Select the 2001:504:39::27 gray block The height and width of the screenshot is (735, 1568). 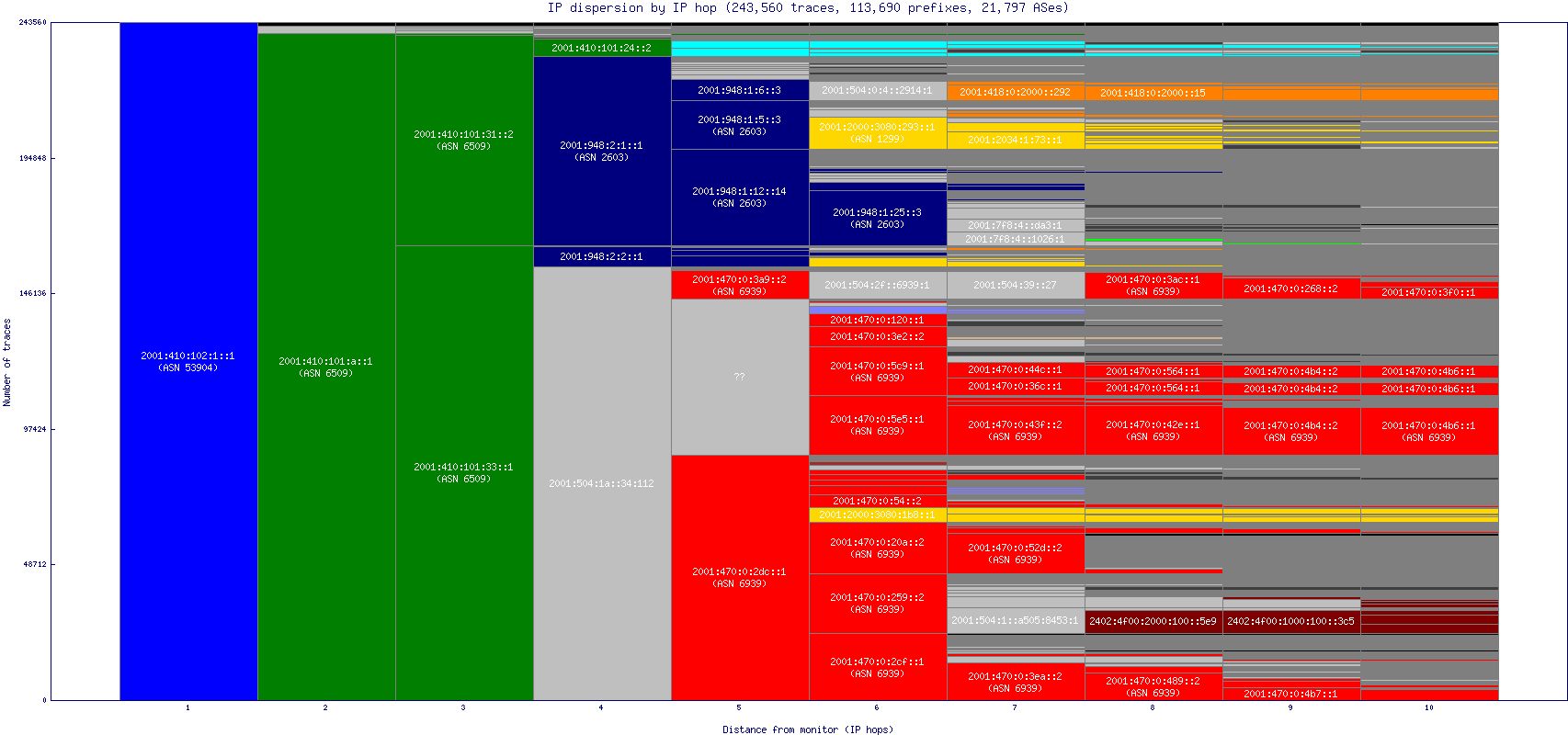[x=1016, y=285]
